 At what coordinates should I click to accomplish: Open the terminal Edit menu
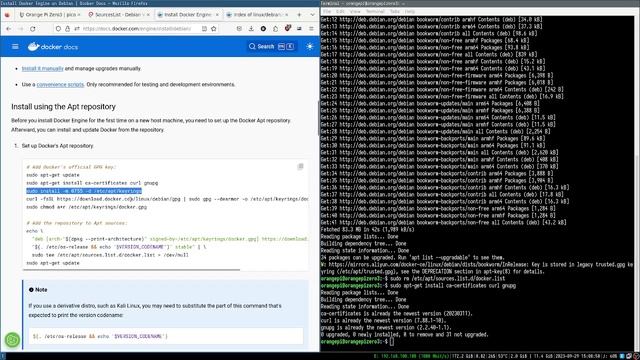[x=340, y=11]
